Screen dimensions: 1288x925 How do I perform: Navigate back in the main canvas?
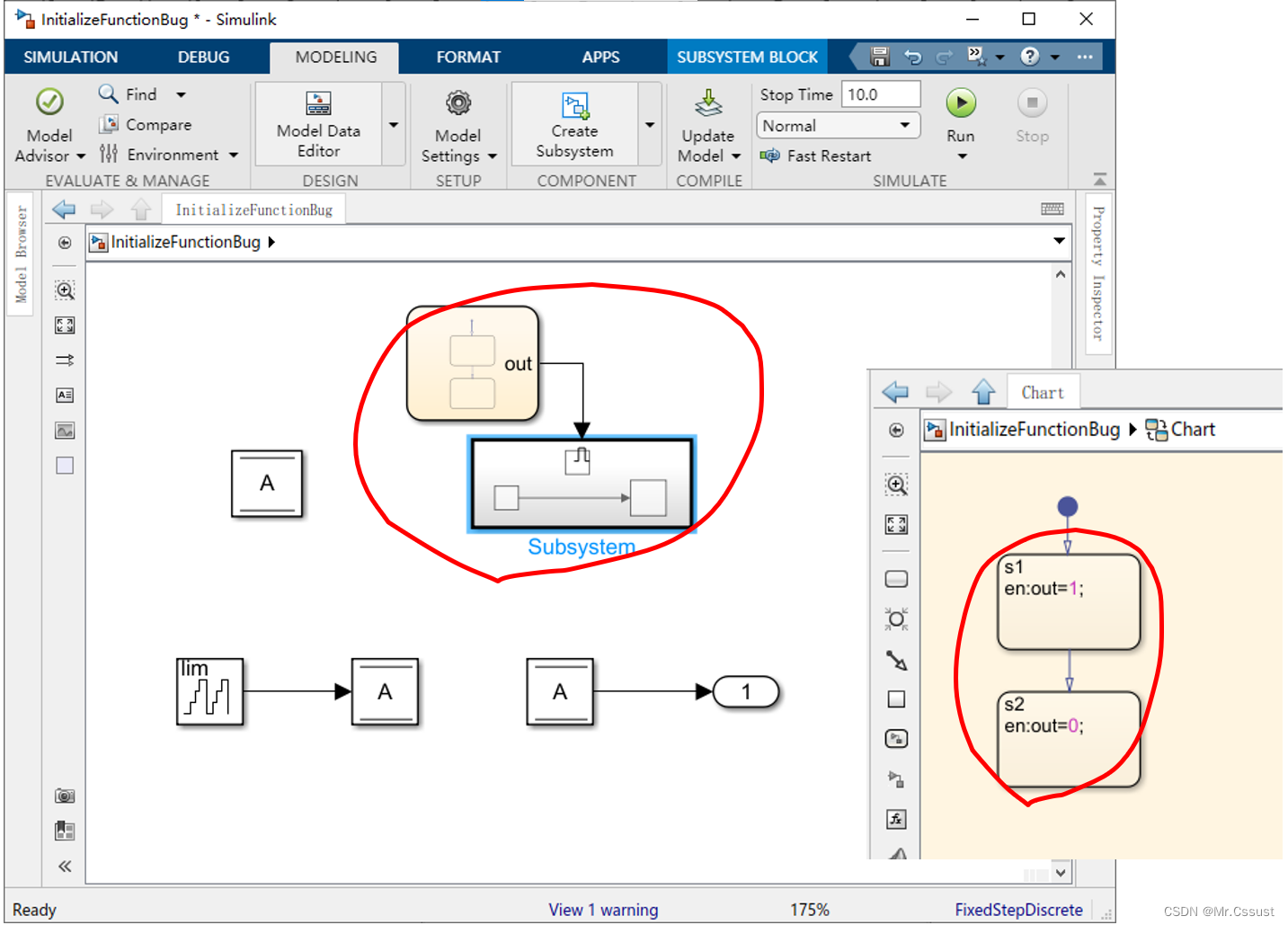64,209
